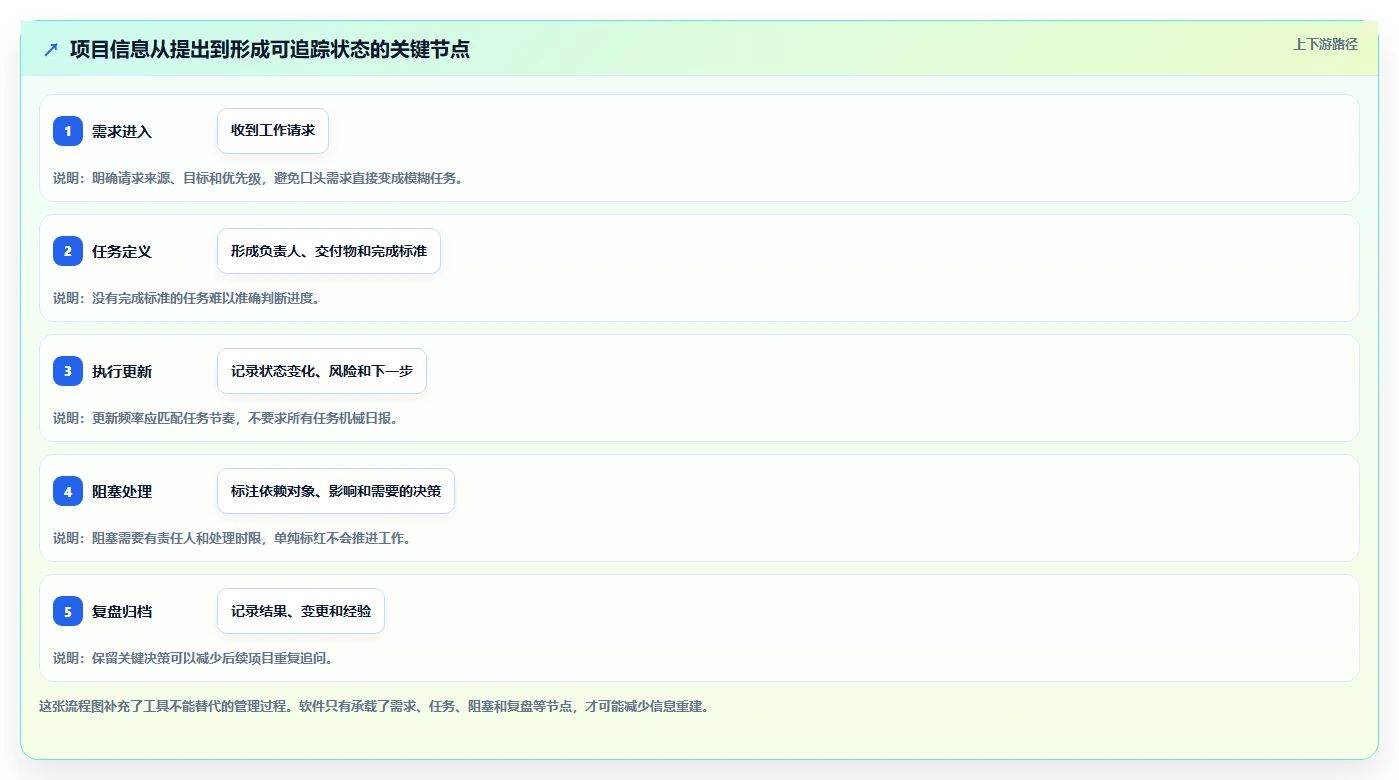1399x780 pixels.
Task: Click the 阻塞处理 step label
Action: pos(122,491)
